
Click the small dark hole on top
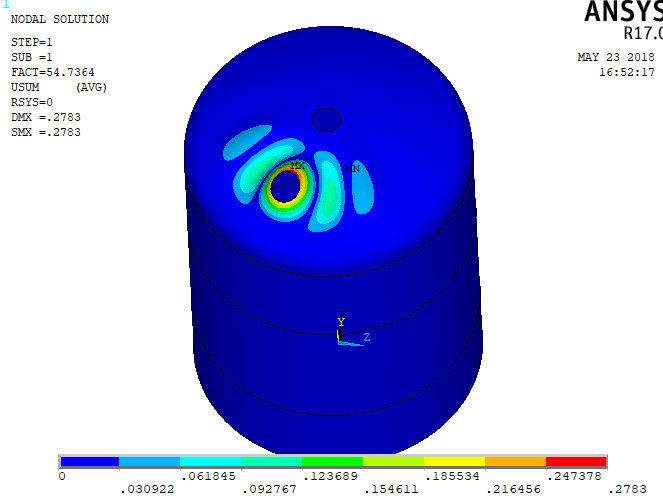coord(327,120)
